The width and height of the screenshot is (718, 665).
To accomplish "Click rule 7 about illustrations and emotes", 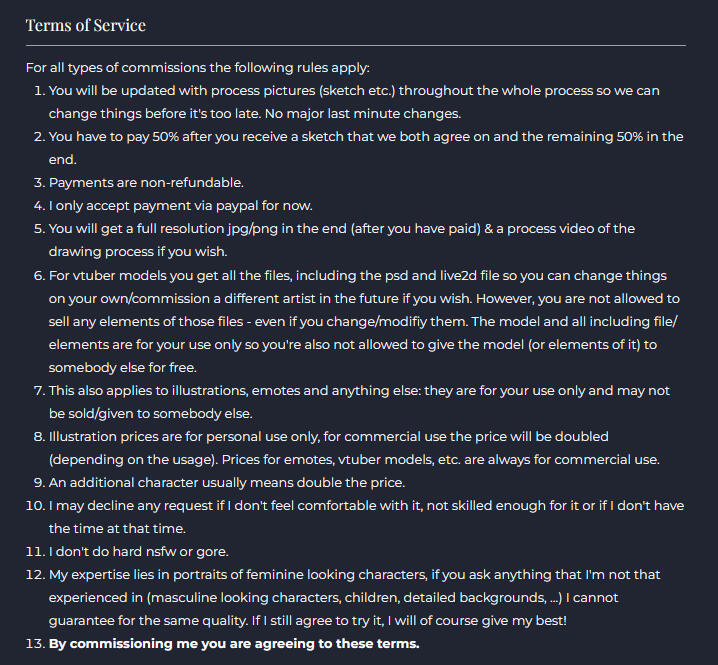I will [x=359, y=391].
